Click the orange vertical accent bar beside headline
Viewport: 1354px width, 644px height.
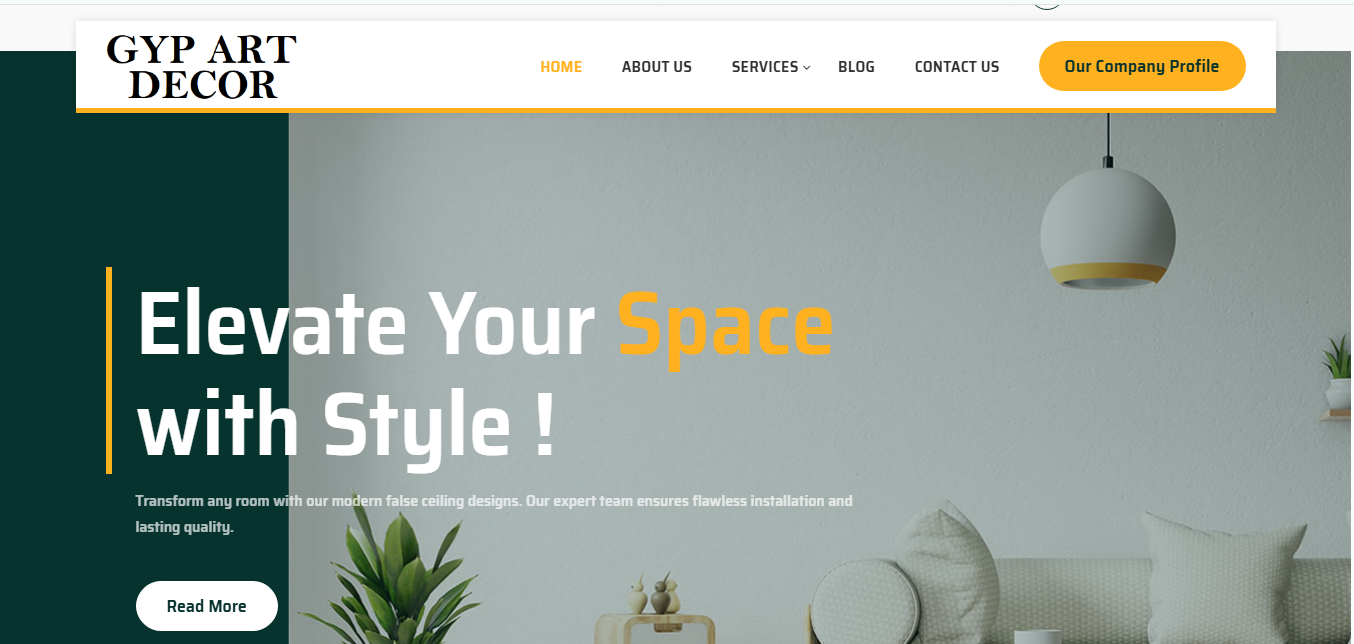[x=109, y=370]
